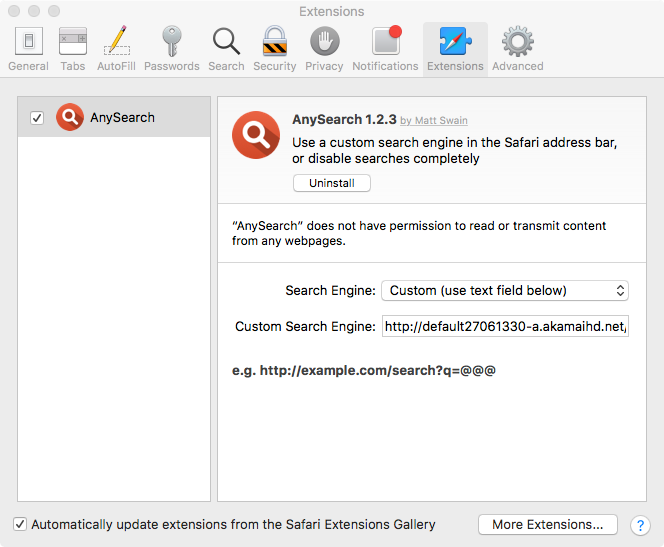Open the Advanced gear icon
This screenshot has width=664, height=547.
point(517,41)
